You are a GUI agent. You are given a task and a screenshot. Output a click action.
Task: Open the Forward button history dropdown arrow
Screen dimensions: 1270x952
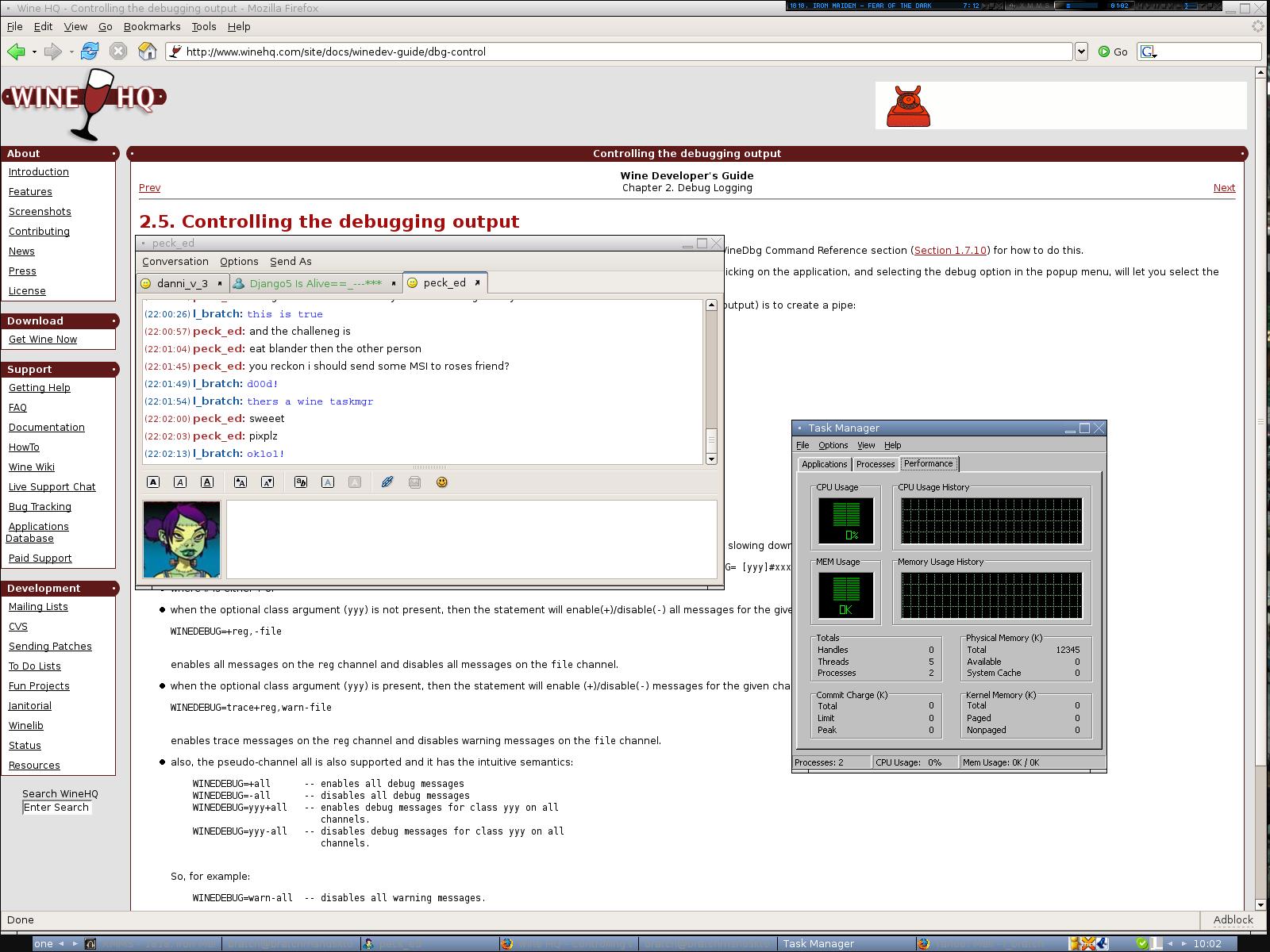(71, 52)
